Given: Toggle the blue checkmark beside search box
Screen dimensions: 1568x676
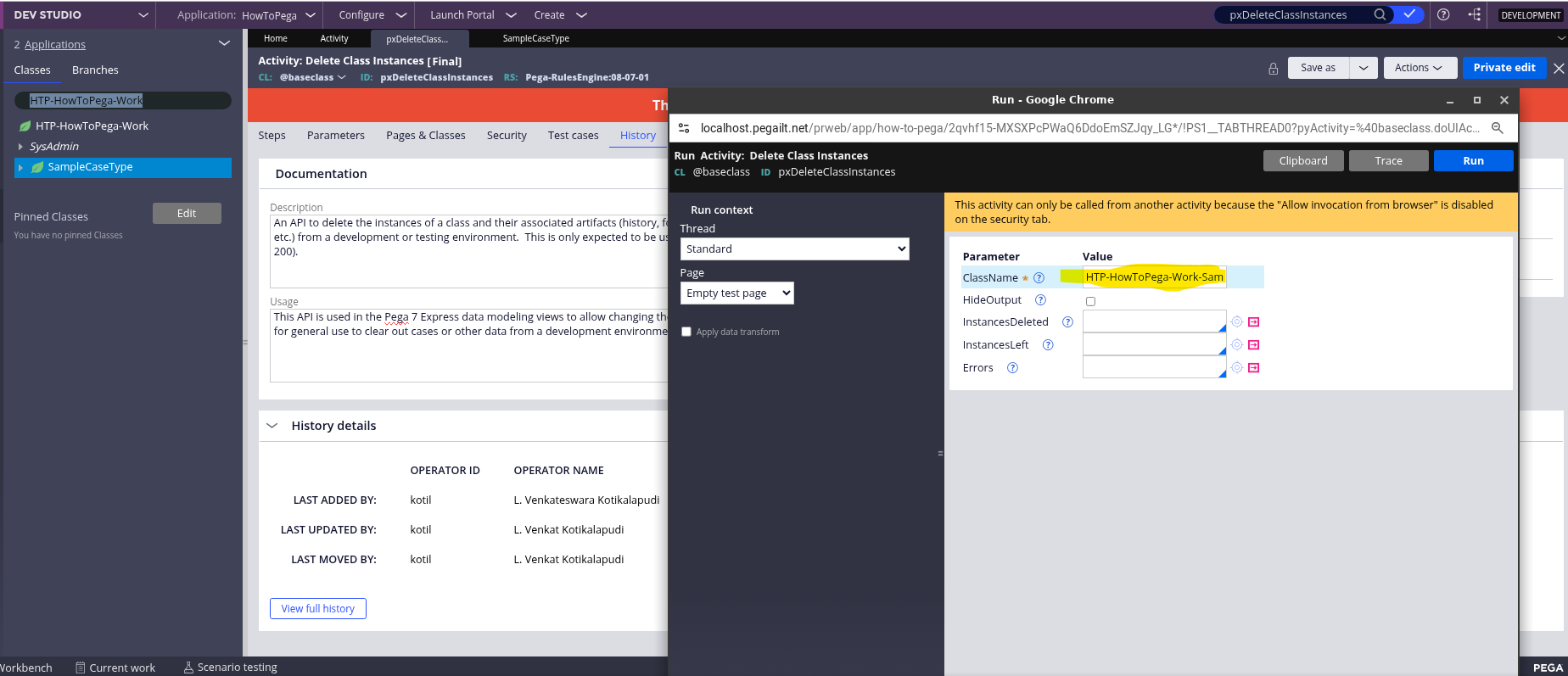Looking at the screenshot, I should [1409, 14].
